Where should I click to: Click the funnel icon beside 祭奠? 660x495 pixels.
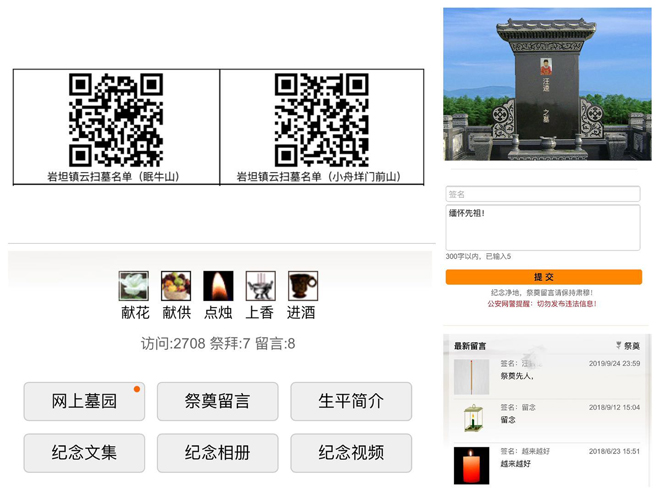point(618,345)
